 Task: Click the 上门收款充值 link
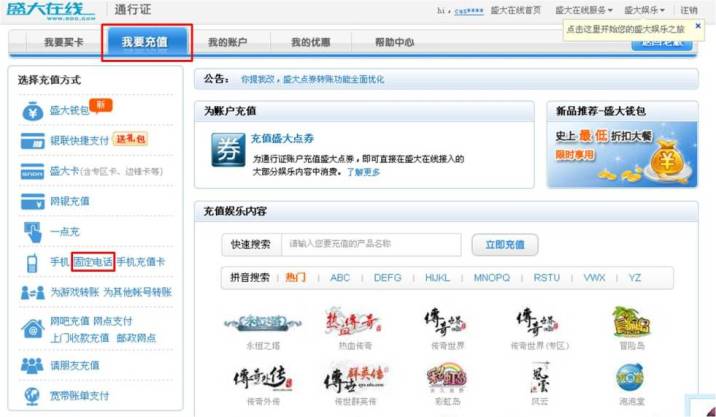point(79,338)
